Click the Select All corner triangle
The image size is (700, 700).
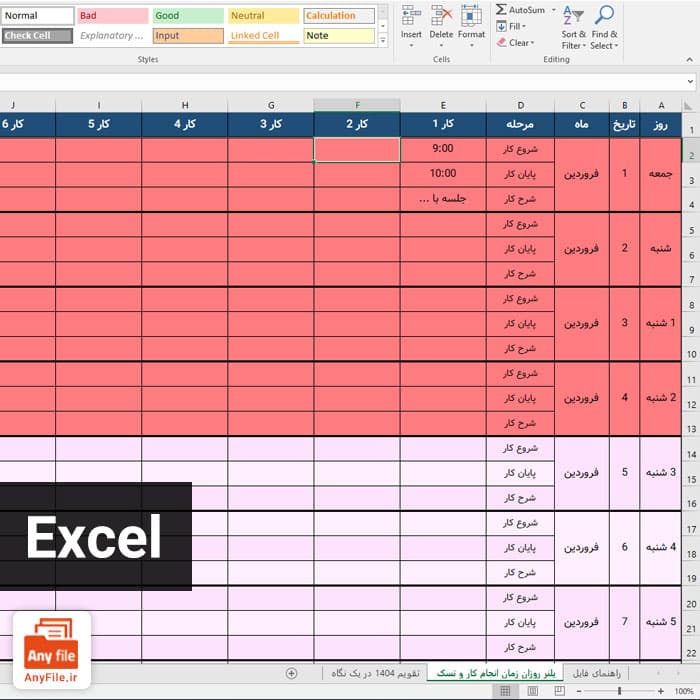(x=688, y=106)
